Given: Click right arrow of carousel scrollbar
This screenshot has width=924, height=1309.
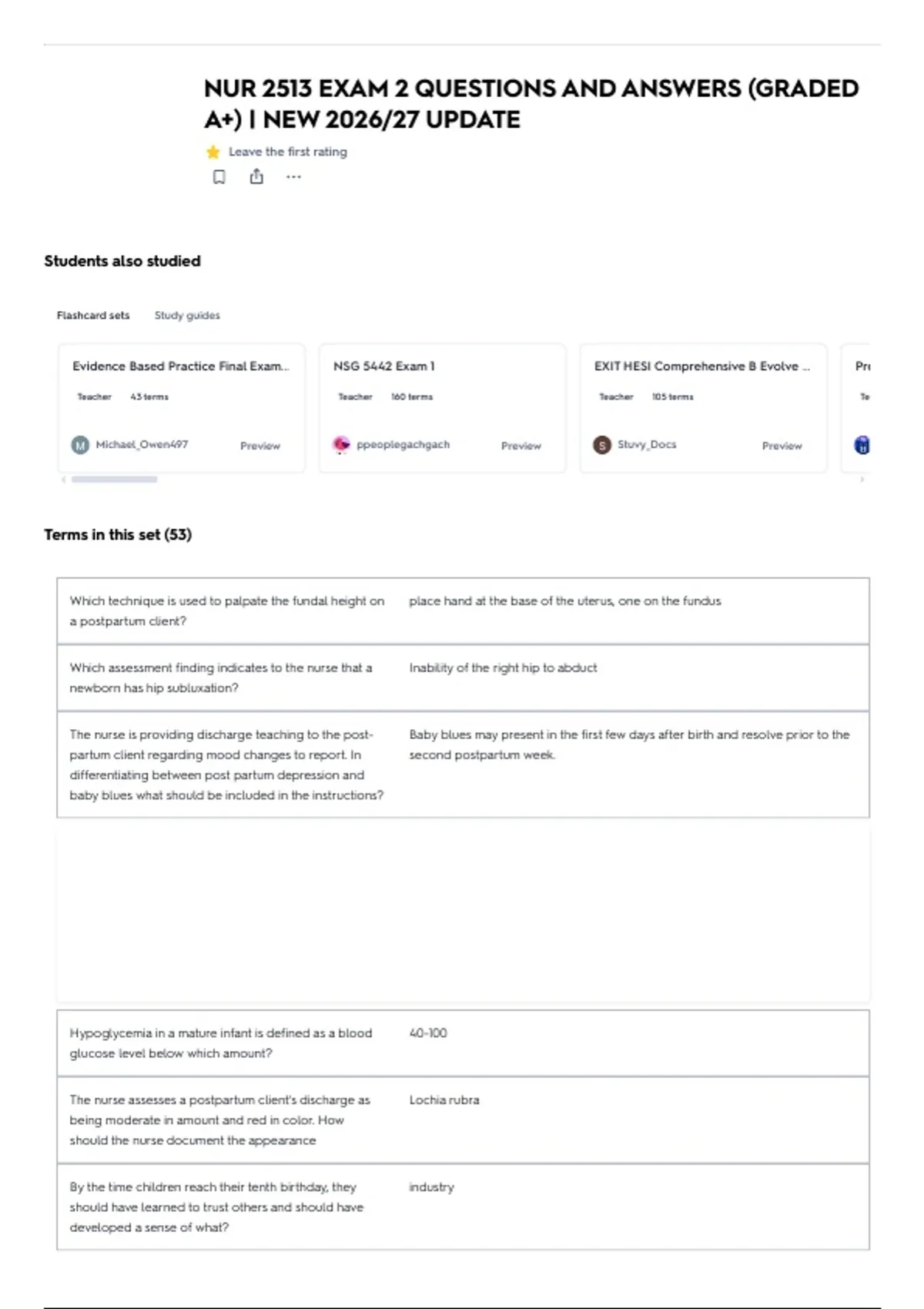Looking at the screenshot, I should 862,479.
